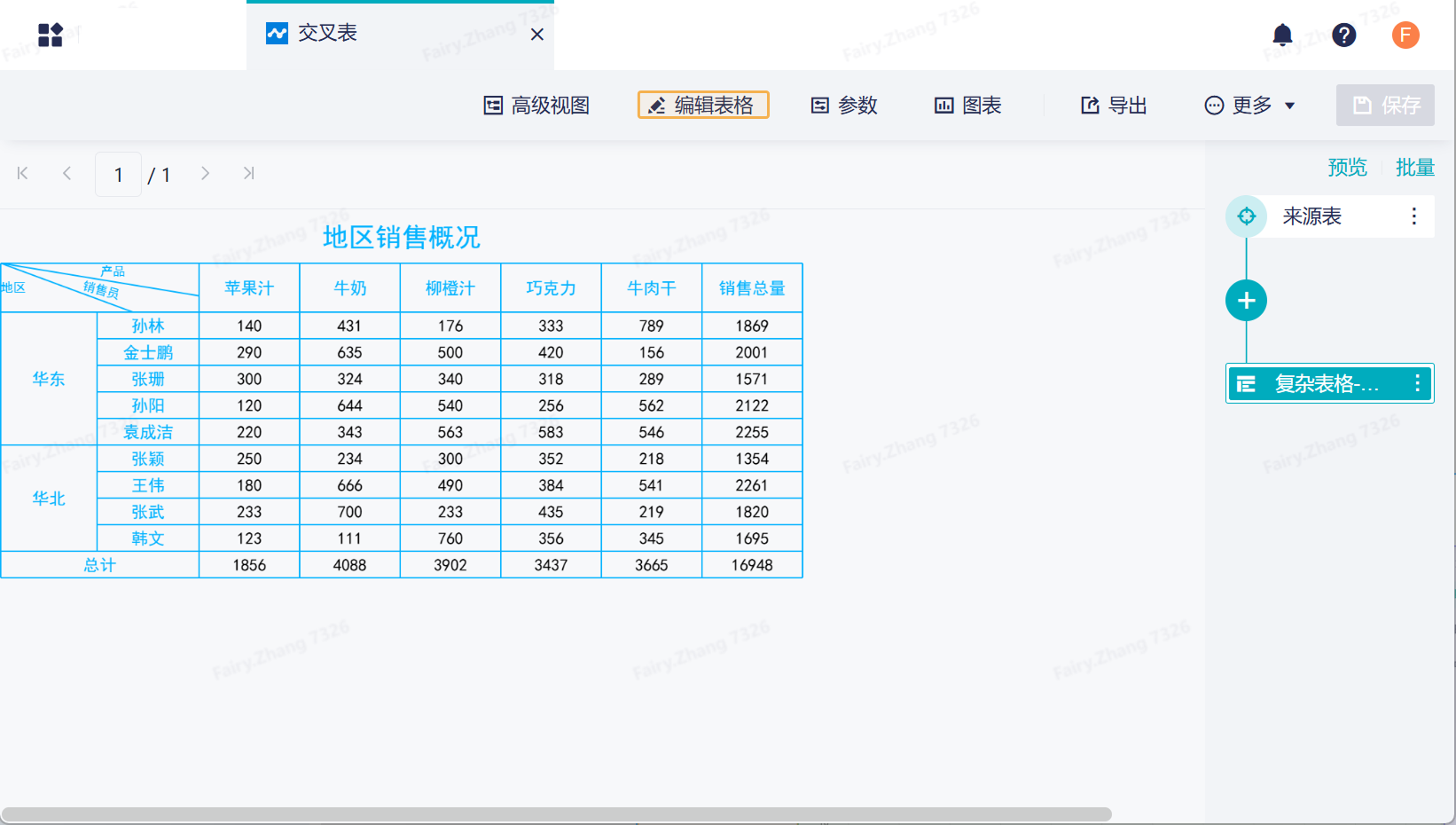Go to the first page
The width and height of the screenshot is (1456, 825).
pyautogui.click(x=23, y=174)
